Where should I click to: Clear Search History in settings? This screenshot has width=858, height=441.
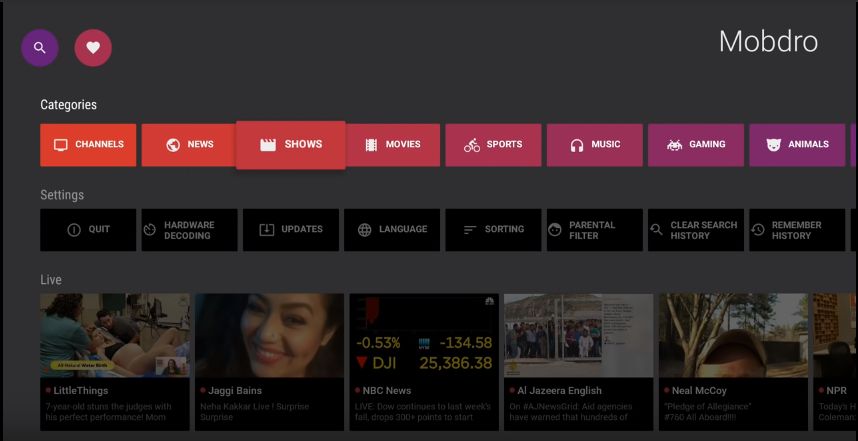coord(695,230)
